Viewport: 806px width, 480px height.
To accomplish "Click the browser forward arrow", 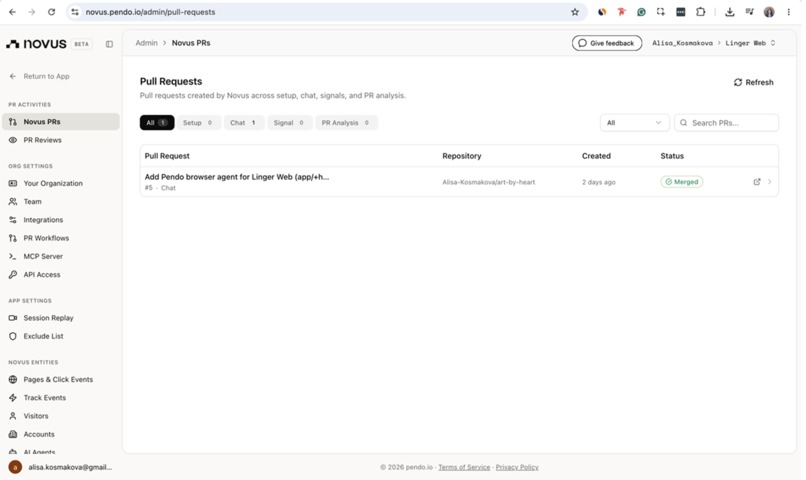I will 32,12.
